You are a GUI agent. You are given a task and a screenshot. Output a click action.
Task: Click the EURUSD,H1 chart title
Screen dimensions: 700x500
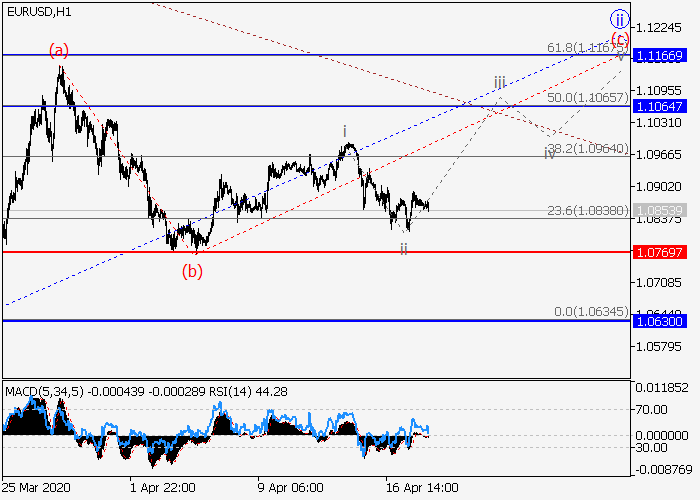(x=36, y=11)
